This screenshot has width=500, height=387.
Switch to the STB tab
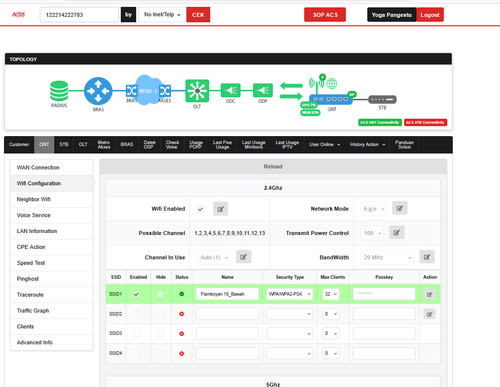64,144
